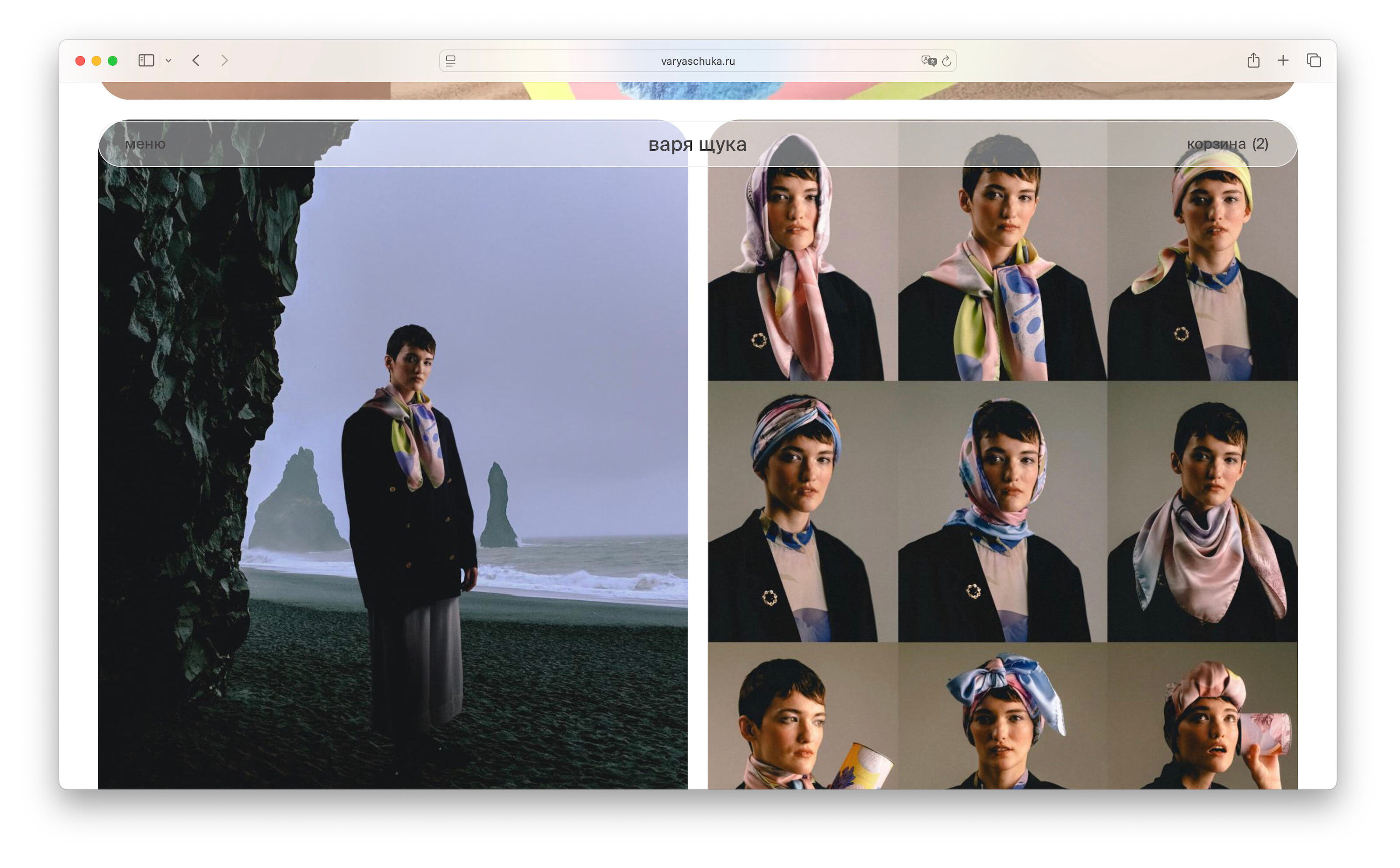The width and height of the screenshot is (1400, 868).
Task: Click the green fullscreen window button
Action: (113, 61)
